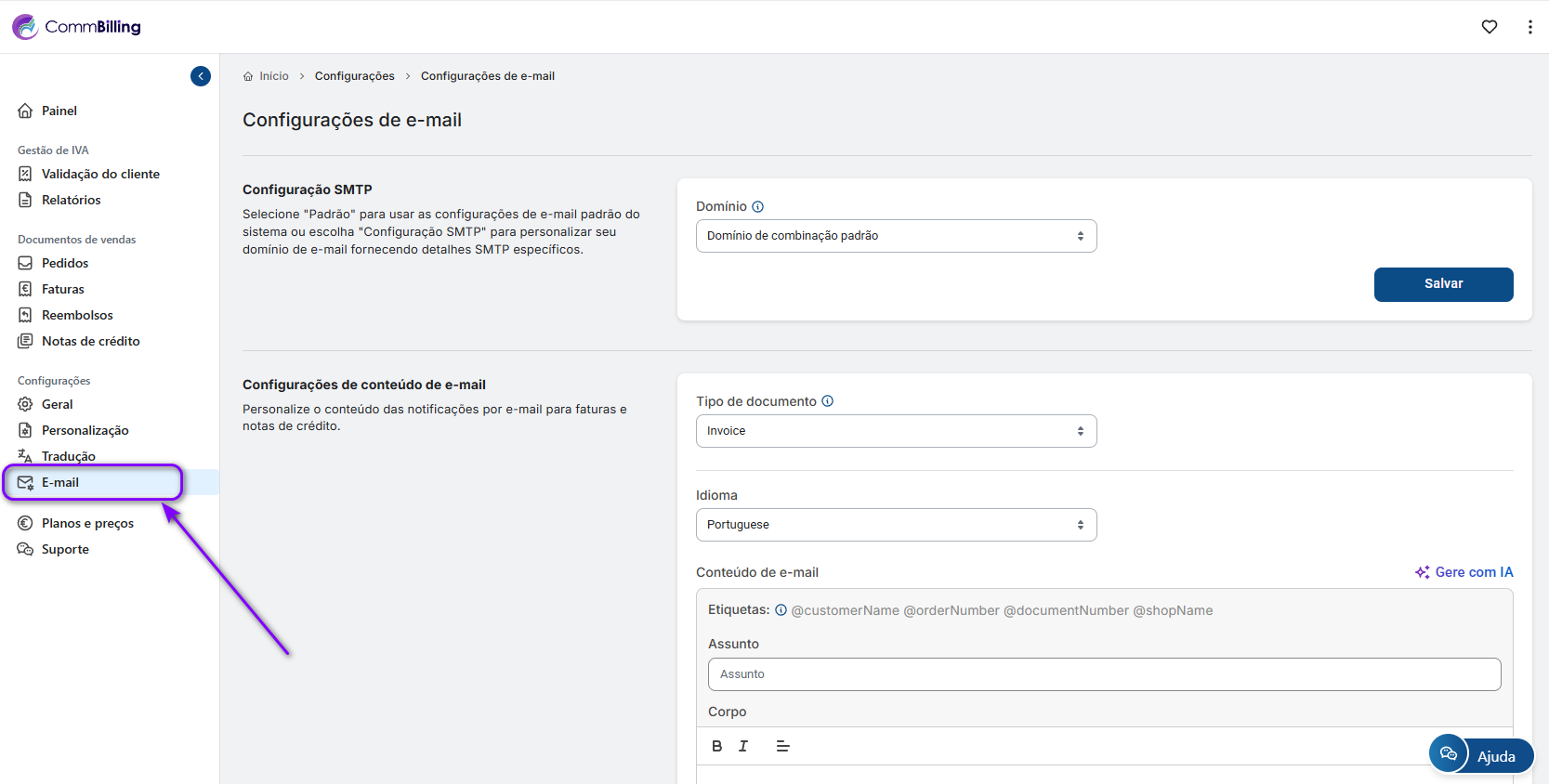Click the heart favorite icon
The image size is (1549, 784).
coord(1490,27)
